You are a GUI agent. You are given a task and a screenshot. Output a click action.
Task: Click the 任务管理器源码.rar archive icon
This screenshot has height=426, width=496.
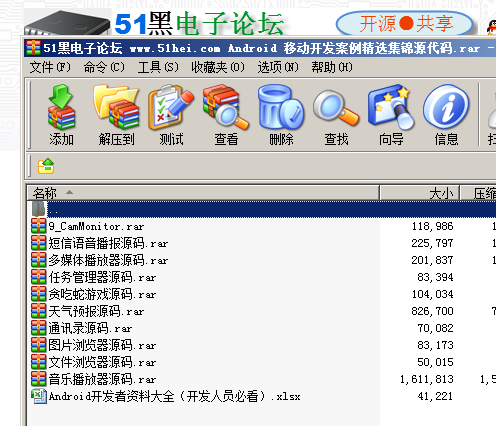(x=38, y=277)
